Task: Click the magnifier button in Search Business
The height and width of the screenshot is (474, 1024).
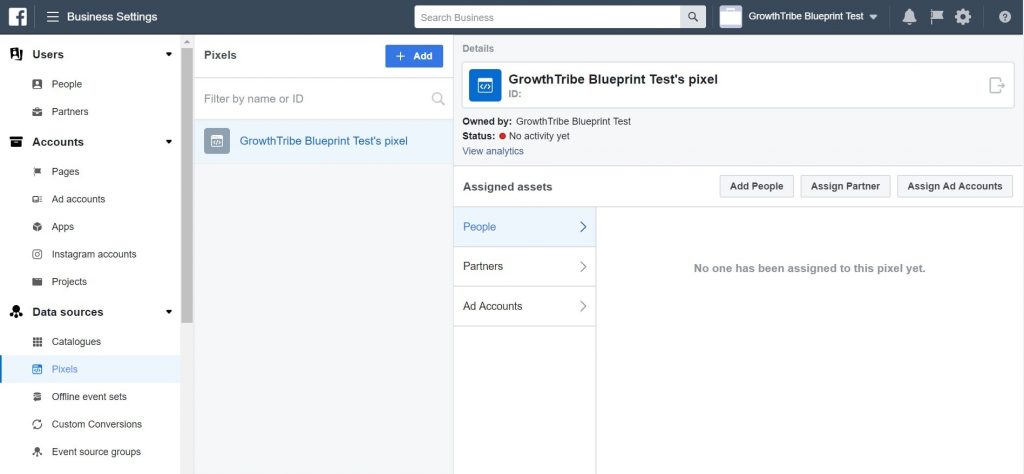Action: pos(692,17)
